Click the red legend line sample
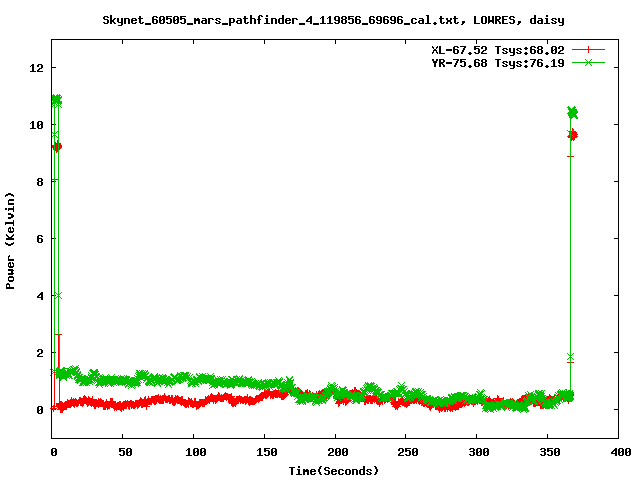640x480 pixels. point(588,50)
